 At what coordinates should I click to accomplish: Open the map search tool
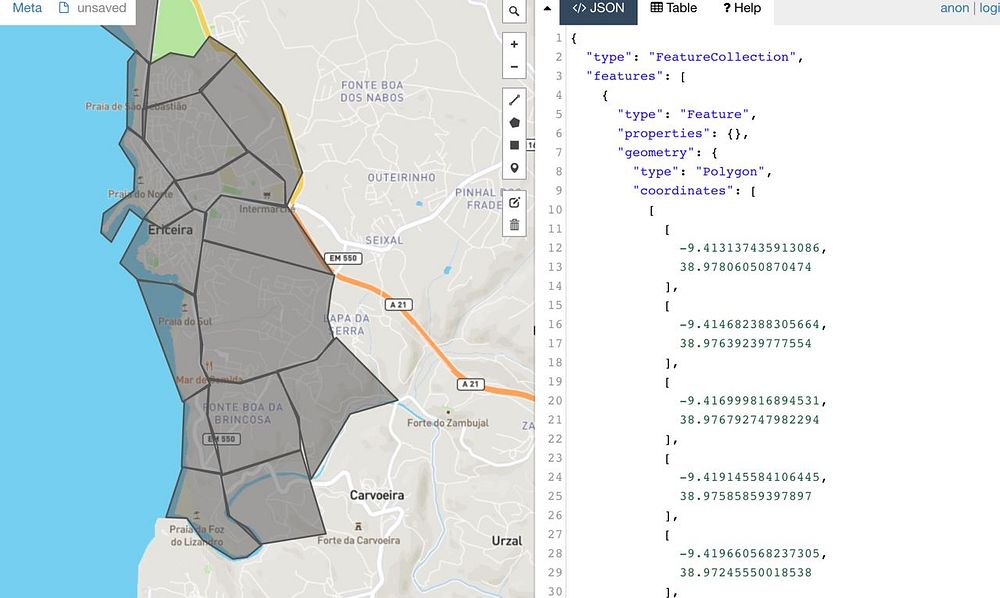coord(514,11)
